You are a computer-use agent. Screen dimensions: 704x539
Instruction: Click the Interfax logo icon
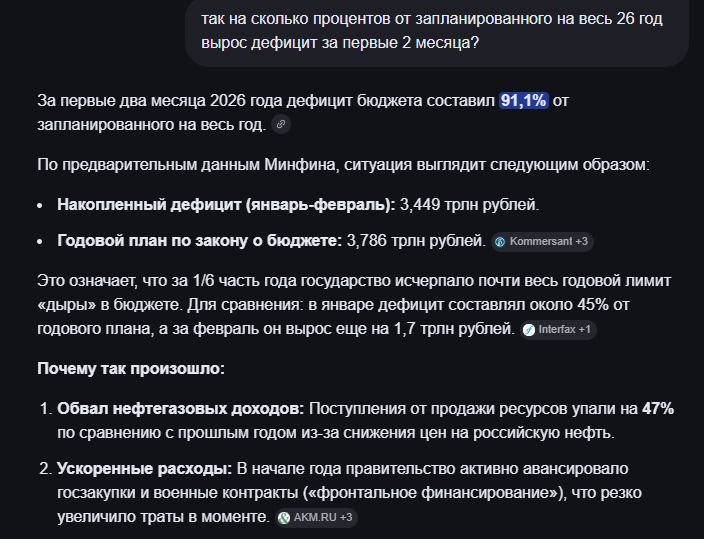[529, 329]
